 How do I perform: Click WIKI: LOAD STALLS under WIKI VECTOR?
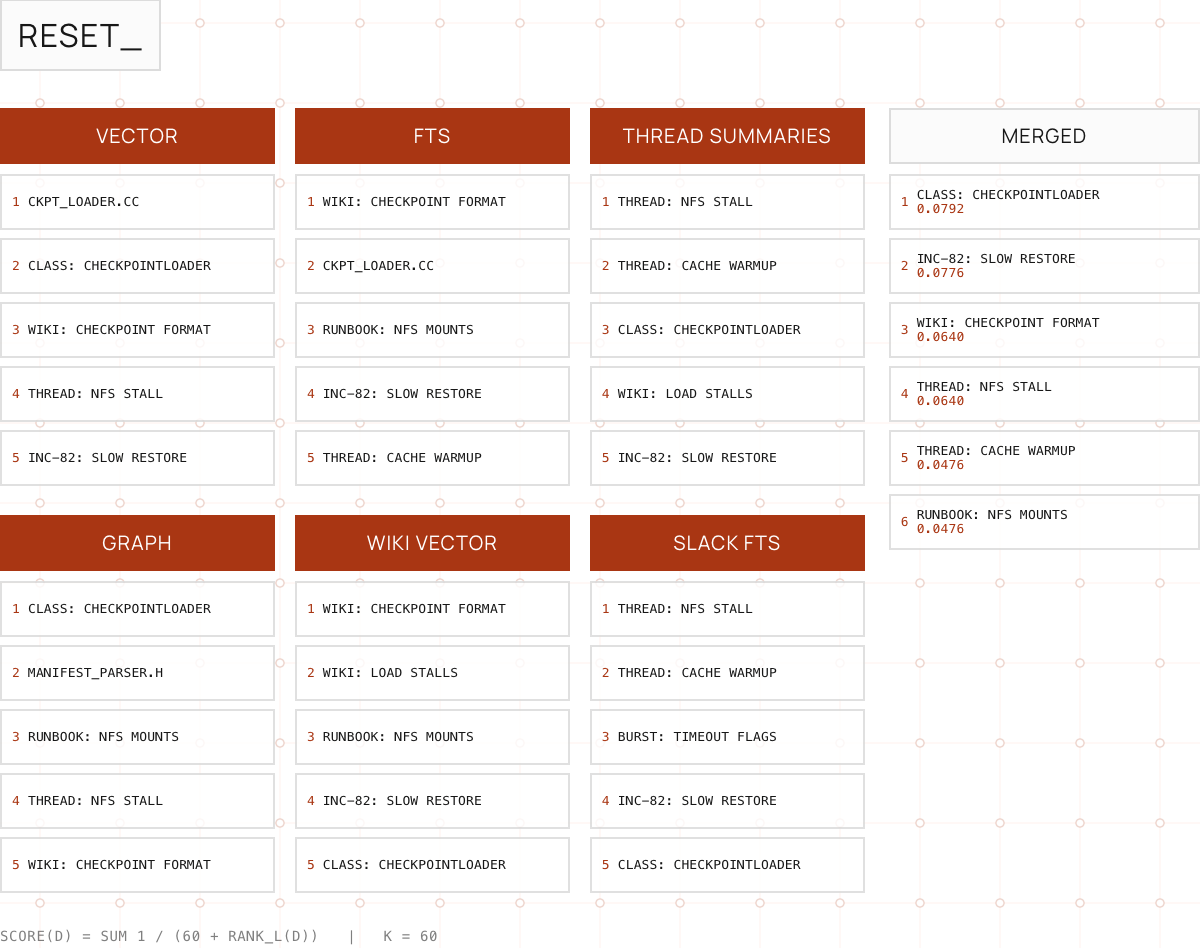(432, 673)
